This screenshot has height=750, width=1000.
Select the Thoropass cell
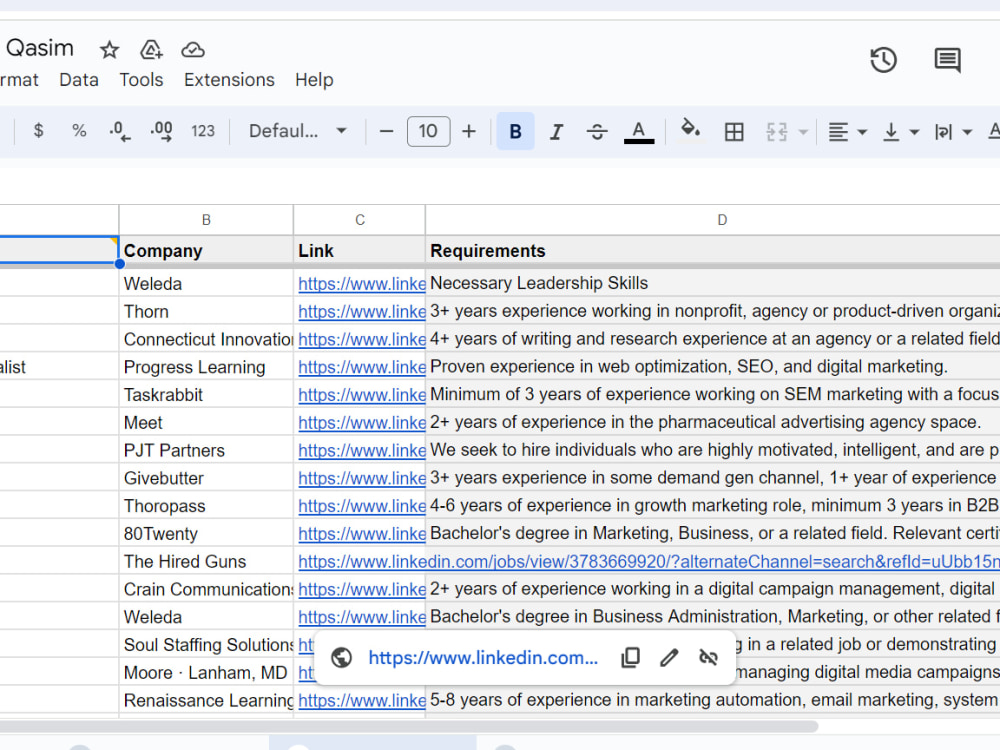pos(206,506)
